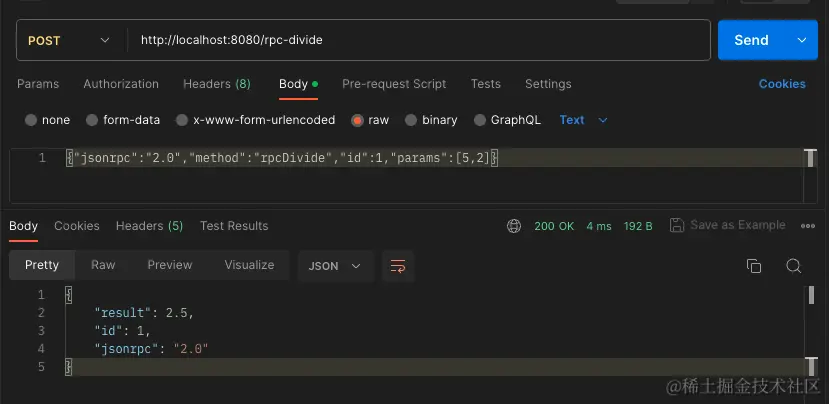Click the Save as Example disk icon

coord(677,225)
